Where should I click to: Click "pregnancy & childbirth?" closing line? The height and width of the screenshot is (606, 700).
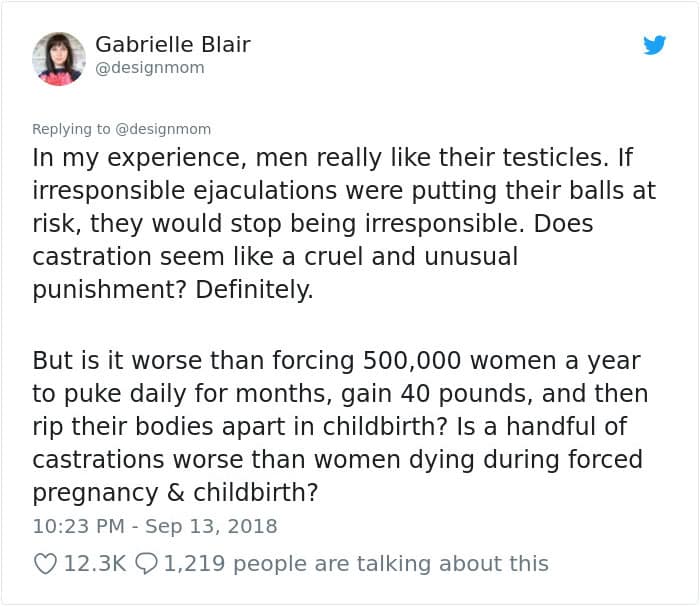pos(175,493)
